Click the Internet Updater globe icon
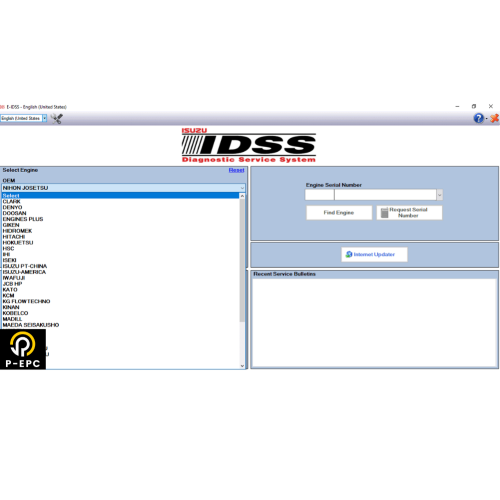 349,254
